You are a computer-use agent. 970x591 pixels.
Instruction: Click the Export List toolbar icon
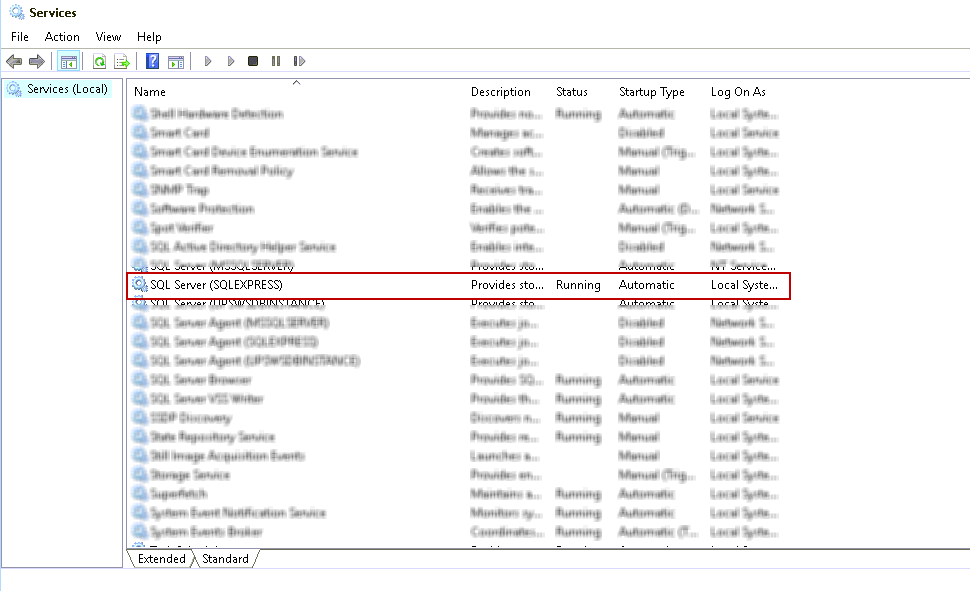coord(122,61)
